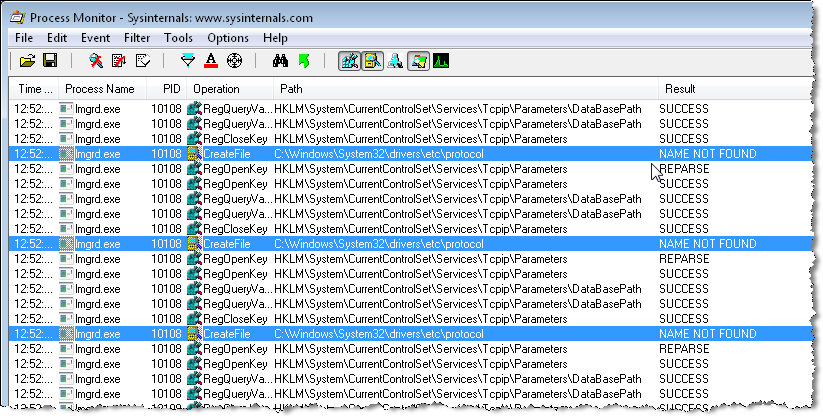Toggle event capture with the magnifier icon

point(95,61)
